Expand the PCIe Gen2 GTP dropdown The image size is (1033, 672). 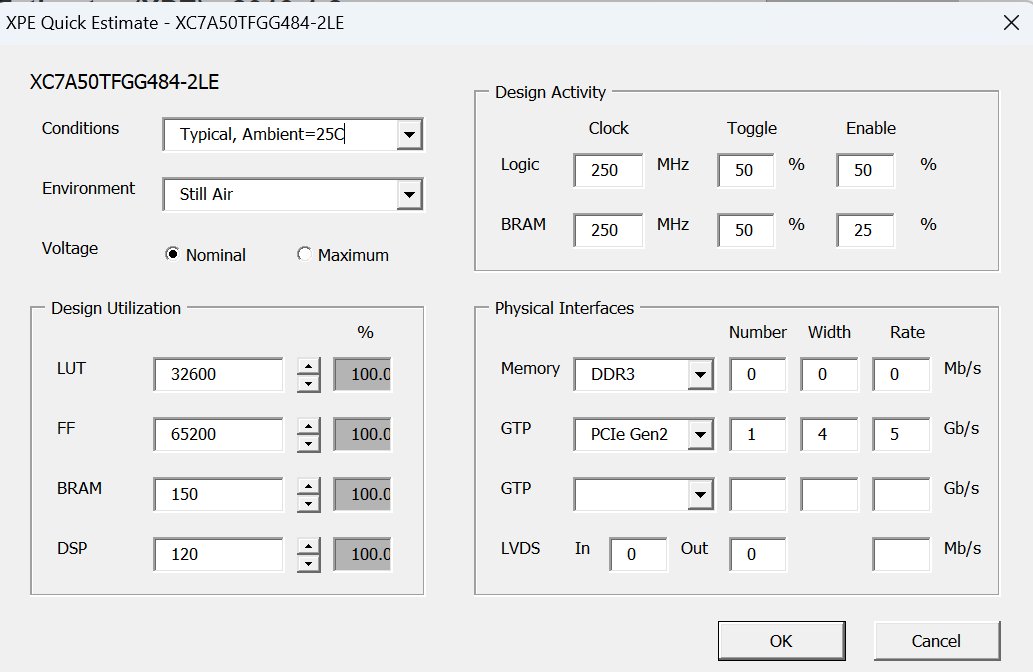coord(701,435)
